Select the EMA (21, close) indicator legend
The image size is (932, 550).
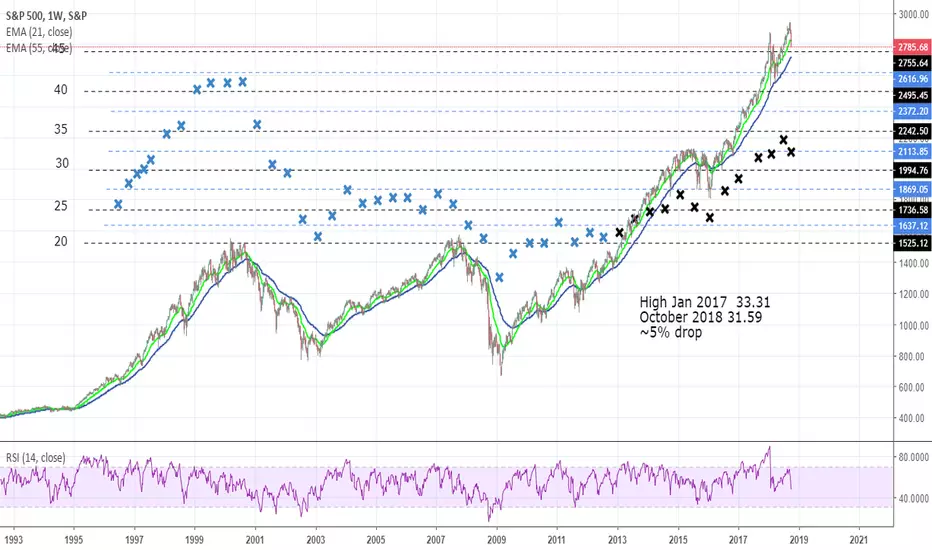pos(39,32)
